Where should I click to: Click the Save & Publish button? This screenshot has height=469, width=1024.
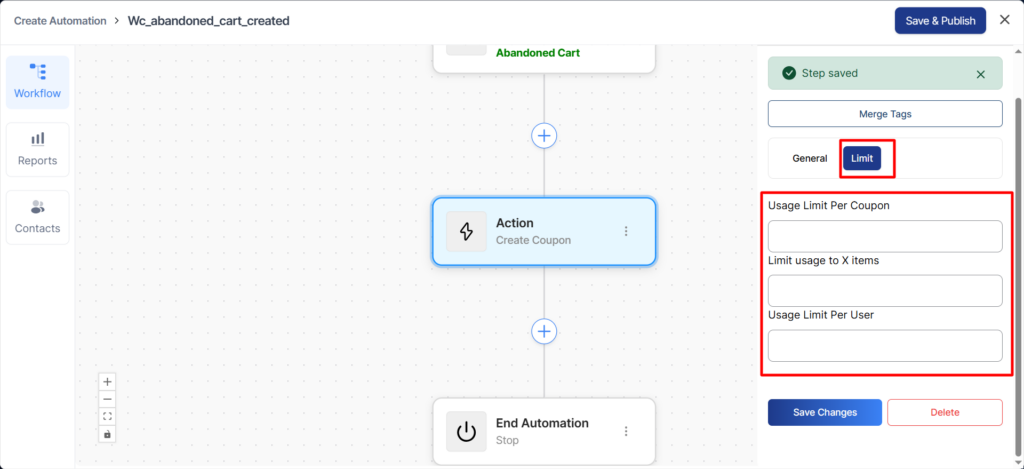click(939, 21)
